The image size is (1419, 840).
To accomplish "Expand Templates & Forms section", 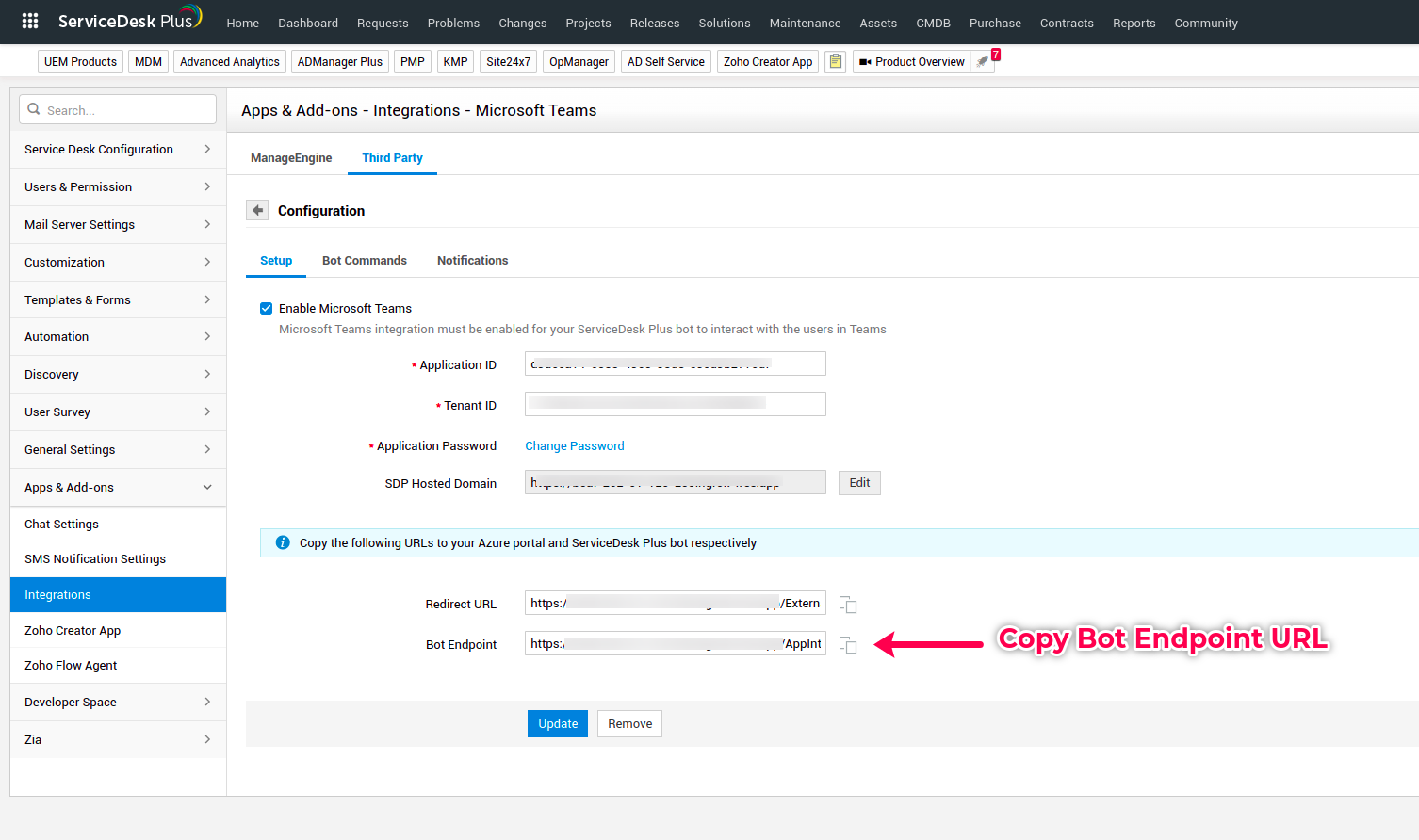I will coord(118,299).
